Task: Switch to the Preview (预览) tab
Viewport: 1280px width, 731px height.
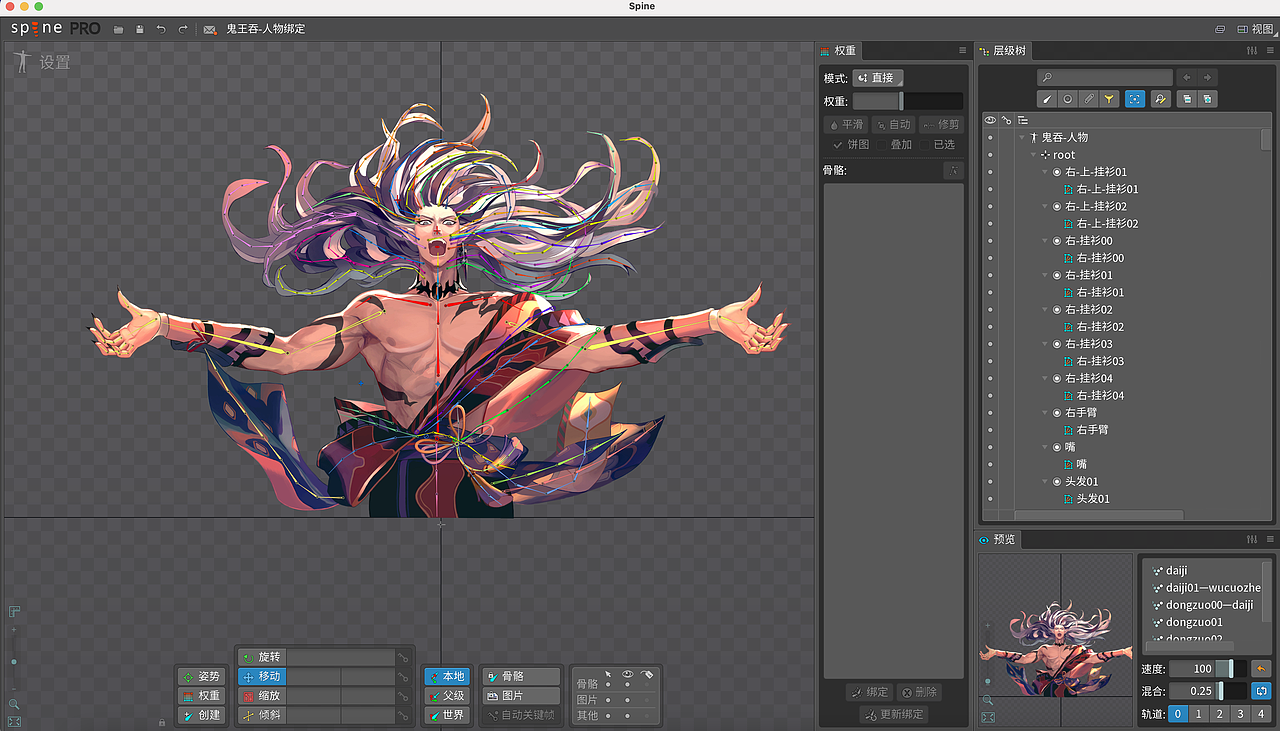Action: [997, 540]
